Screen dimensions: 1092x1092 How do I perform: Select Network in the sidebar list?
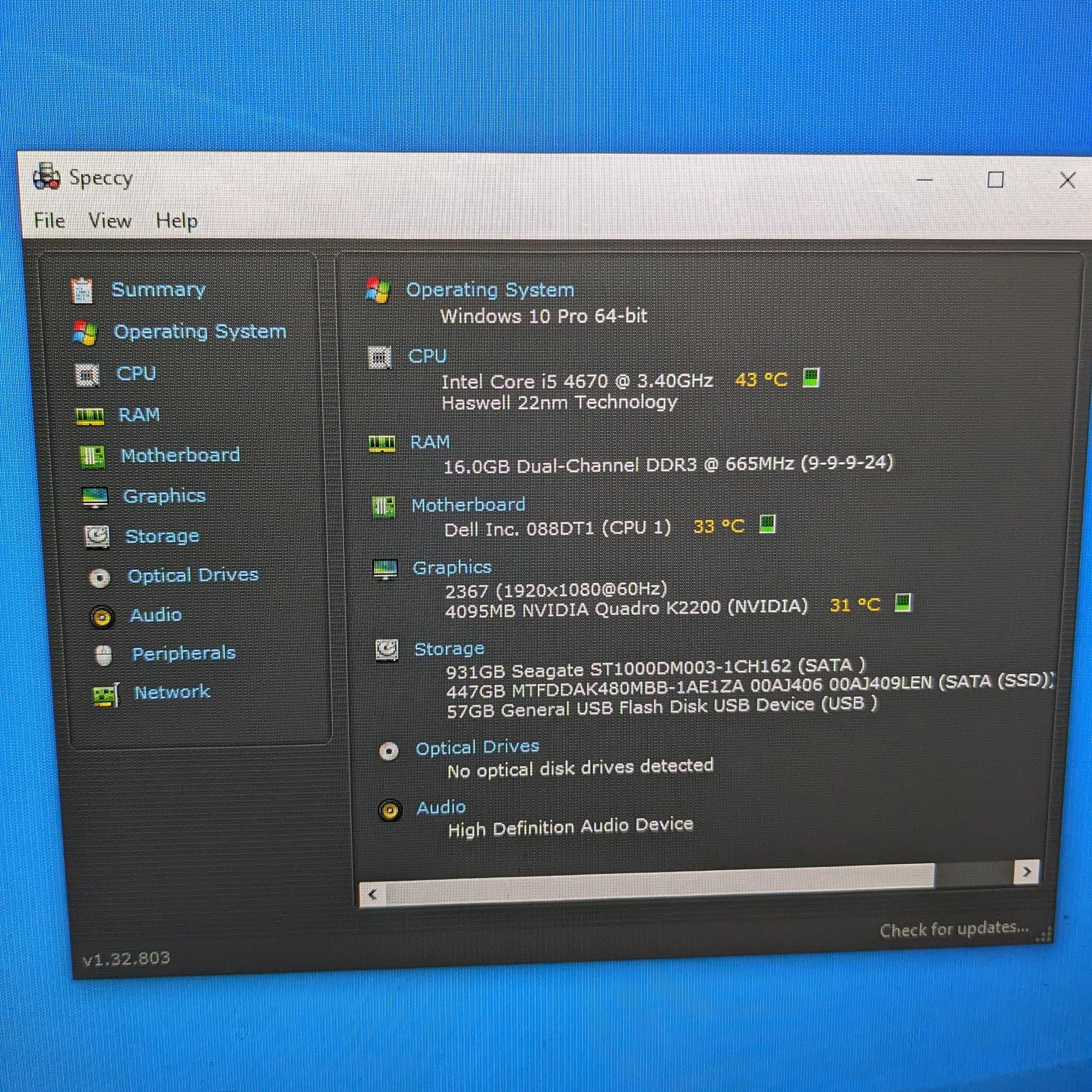pos(172,693)
